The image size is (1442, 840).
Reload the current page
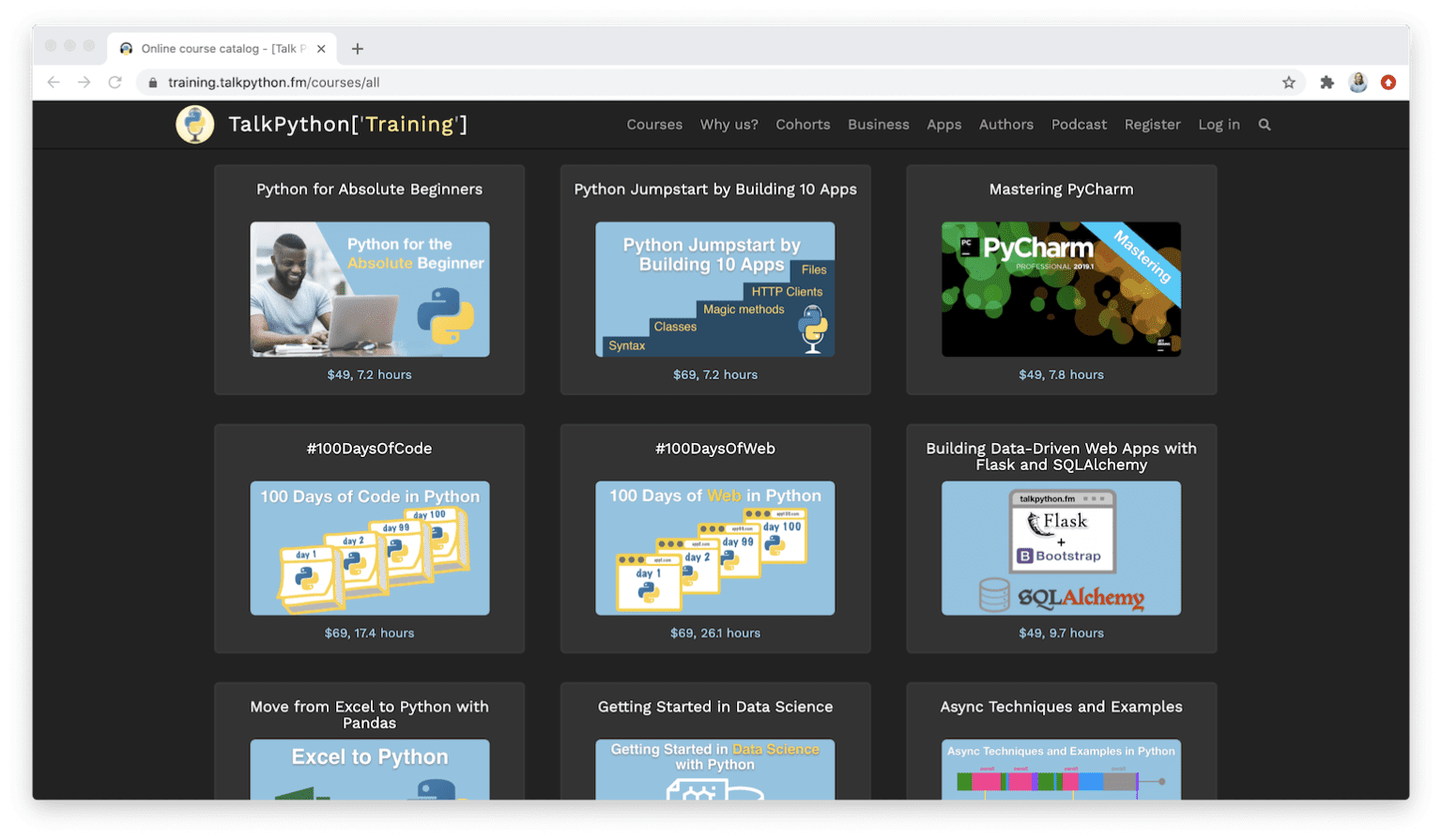click(115, 82)
